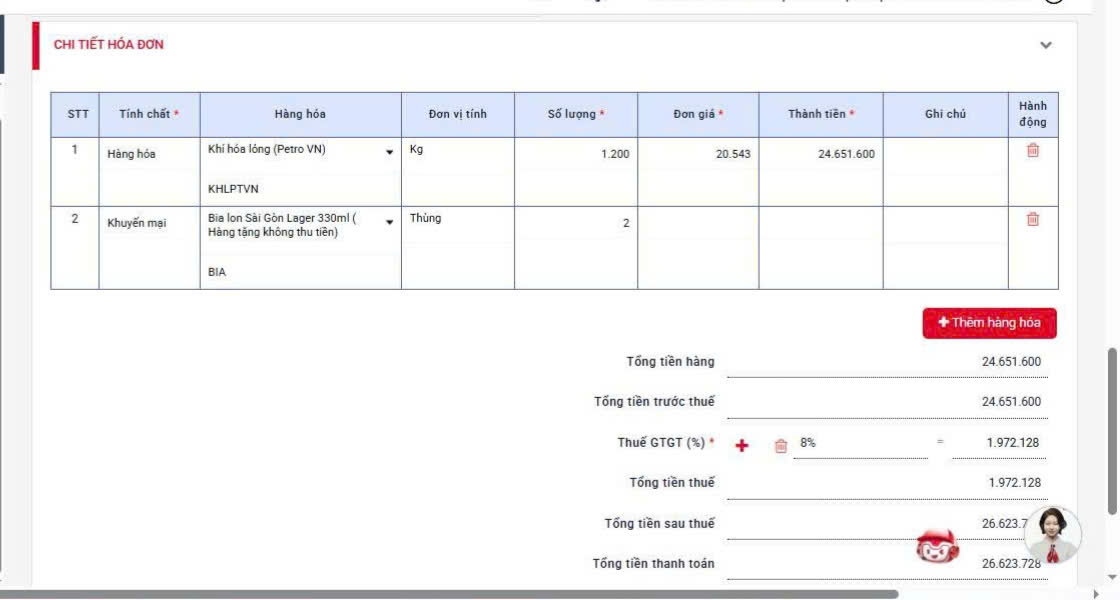Open the Bia lon Sài Gòn product dropdown
Screen dimensions: 1120x600
point(389,222)
